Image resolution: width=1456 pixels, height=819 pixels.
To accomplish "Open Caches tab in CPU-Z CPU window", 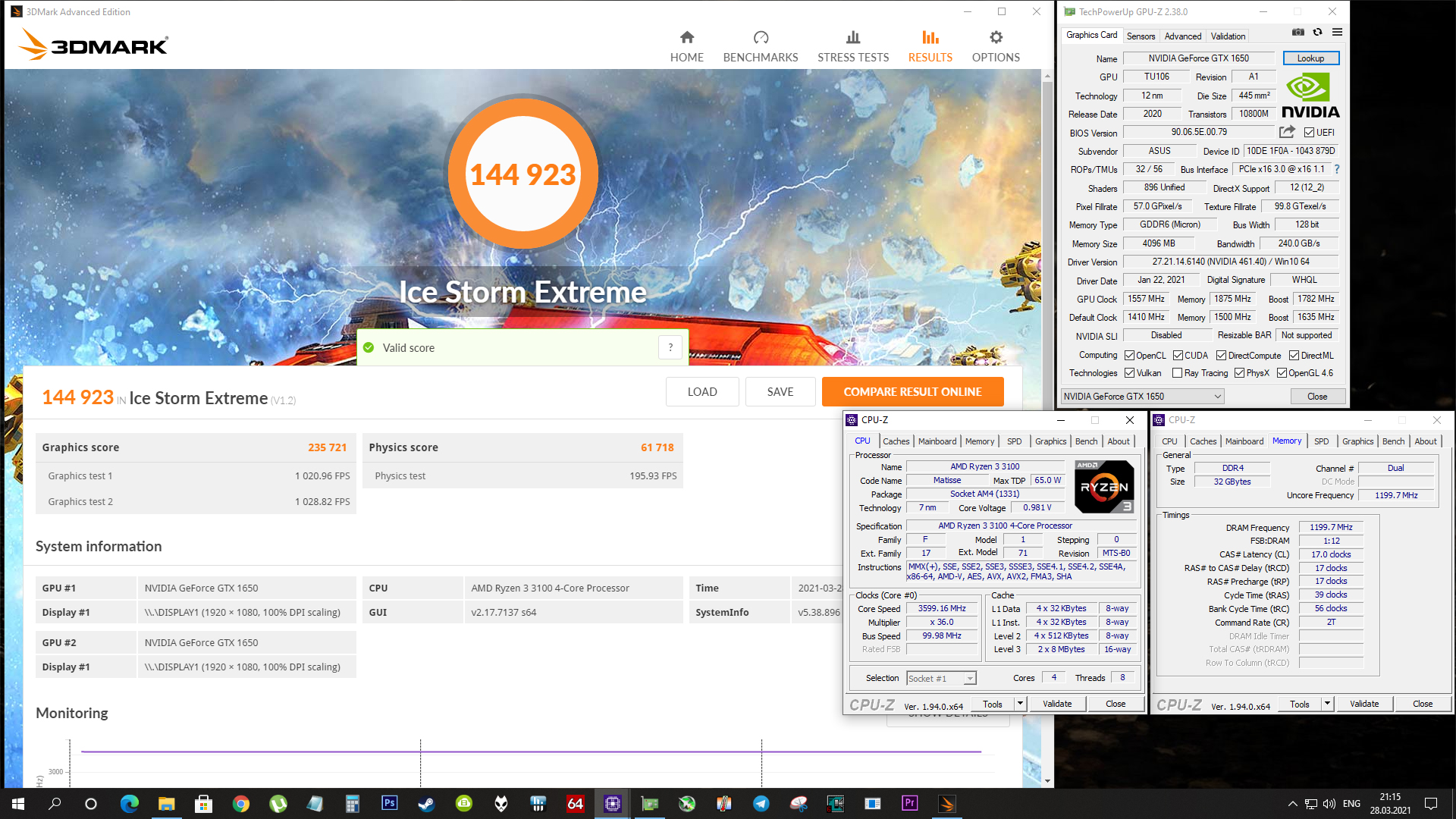I will [x=896, y=441].
